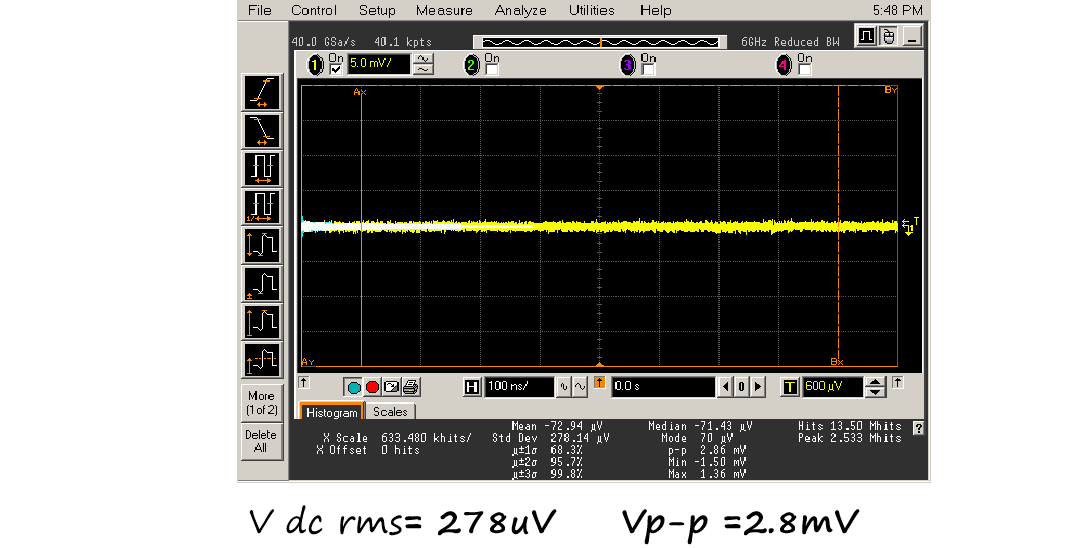Viewport: 1079px width, 548px height.
Task: Select the rise time measurement icon
Action: (262, 92)
